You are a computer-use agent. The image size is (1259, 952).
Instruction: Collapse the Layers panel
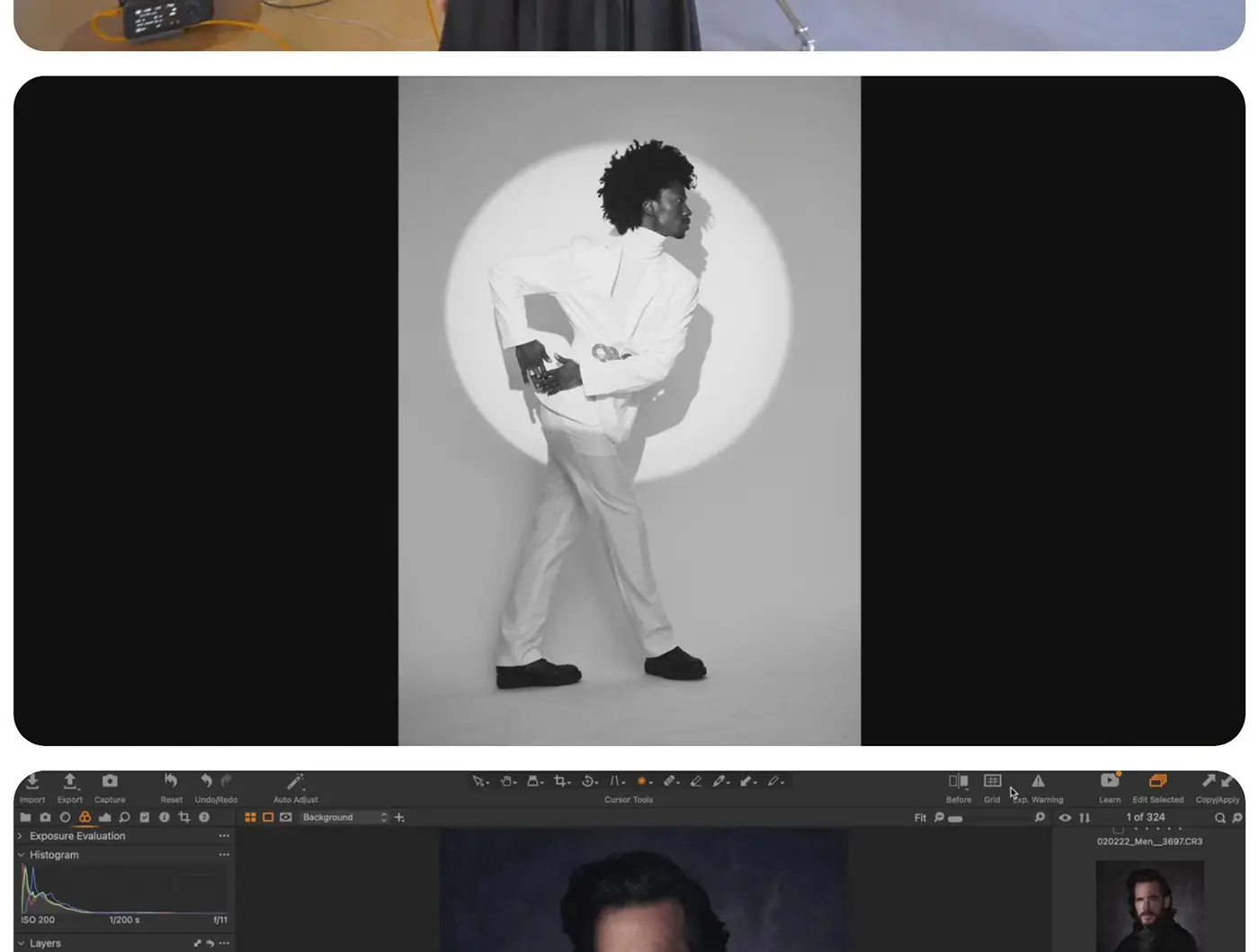[x=21, y=943]
